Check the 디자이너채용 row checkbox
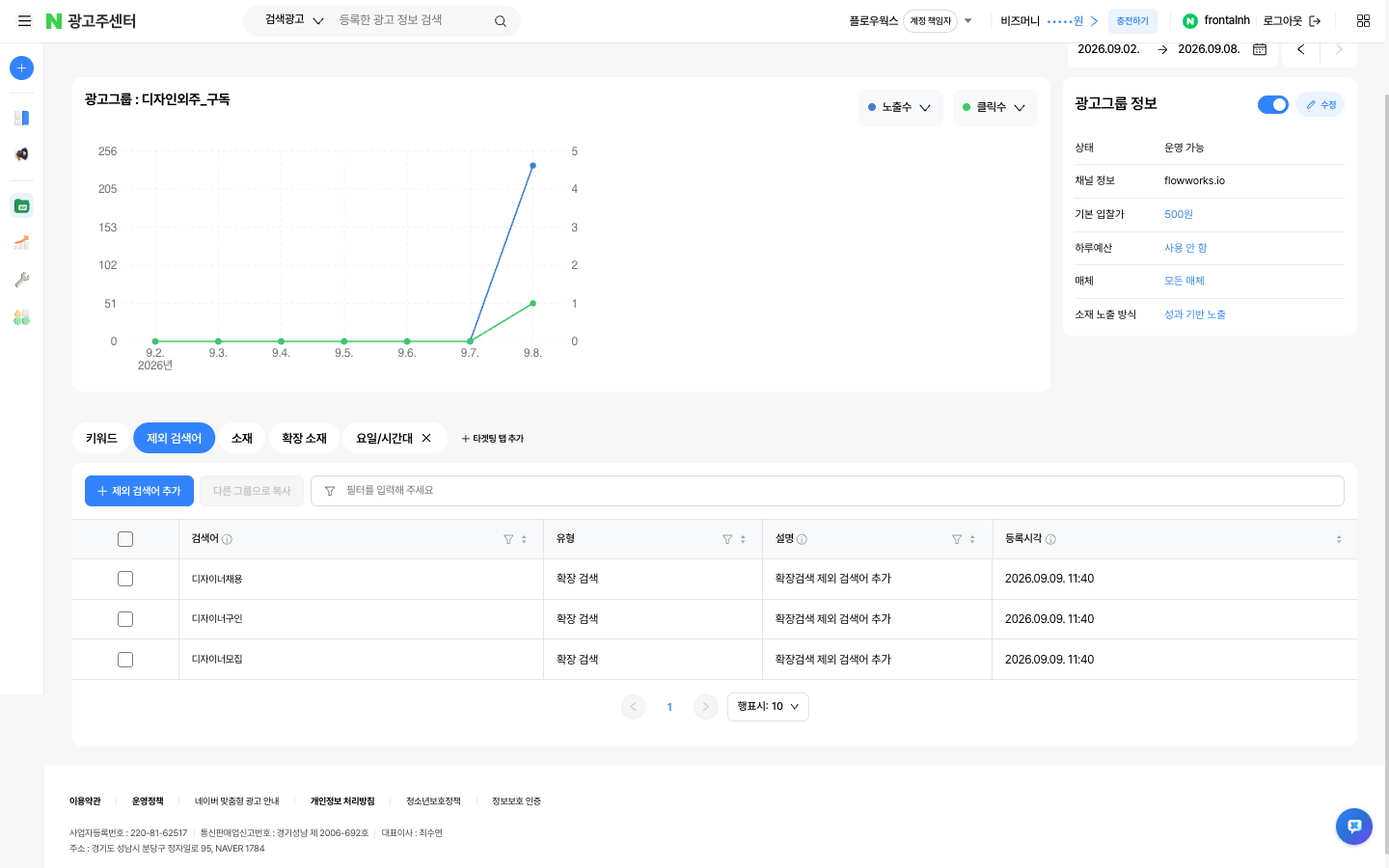1389x868 pixels. point(125,579)
